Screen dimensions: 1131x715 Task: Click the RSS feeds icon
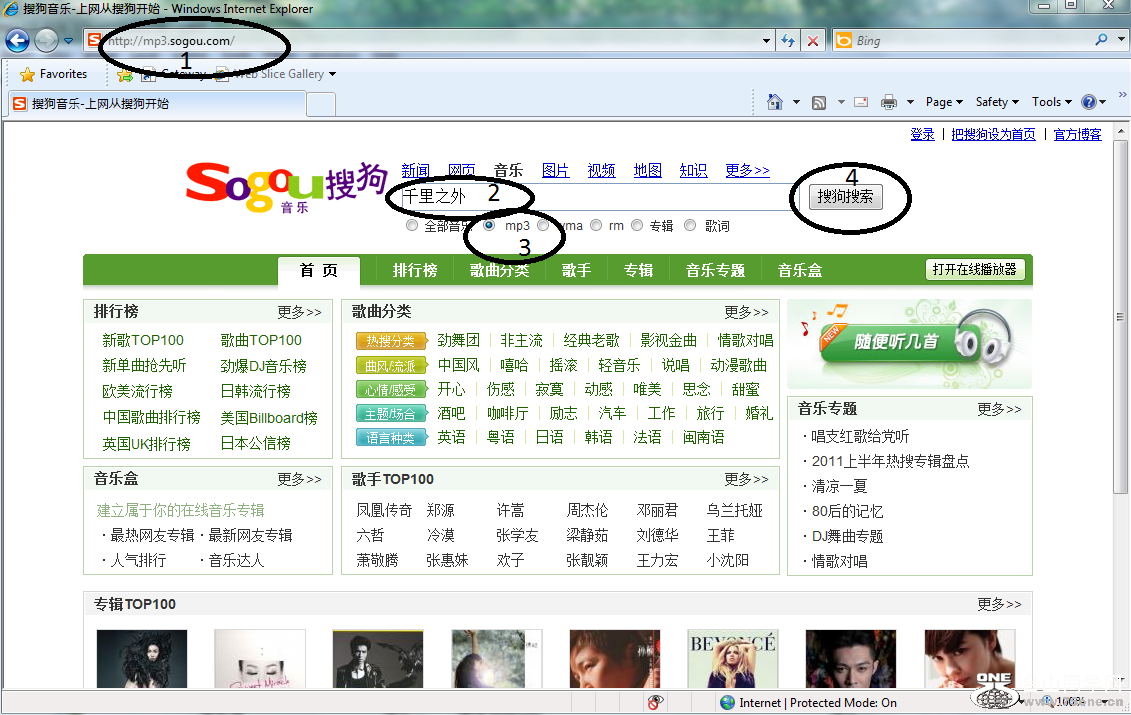[819, 102]
